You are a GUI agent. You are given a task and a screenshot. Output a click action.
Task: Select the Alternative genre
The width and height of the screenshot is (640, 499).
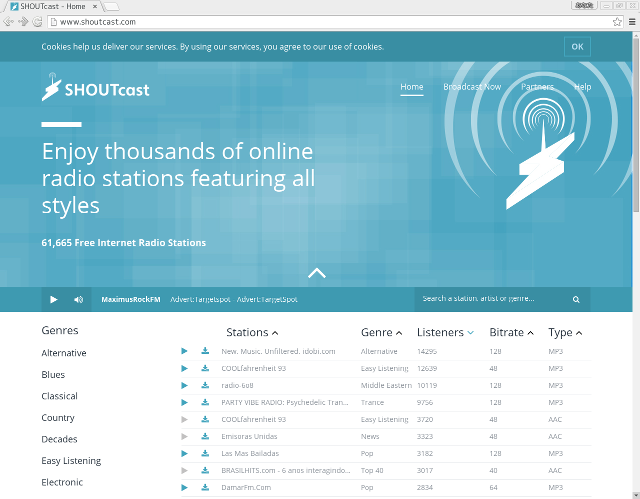(64, 353)
